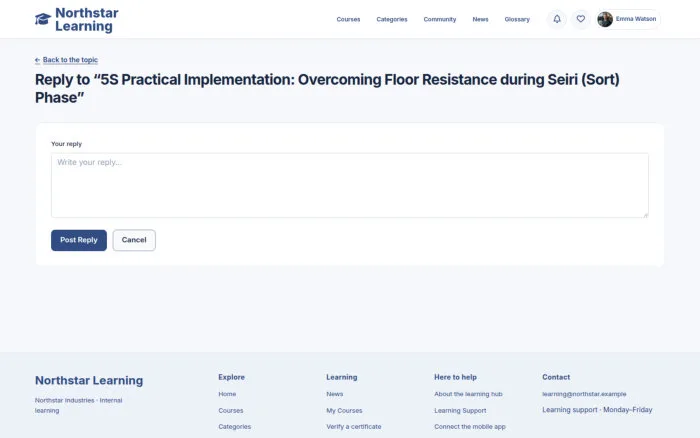
Task: Go to Courses in the top navigation
Action: [348, 19]
